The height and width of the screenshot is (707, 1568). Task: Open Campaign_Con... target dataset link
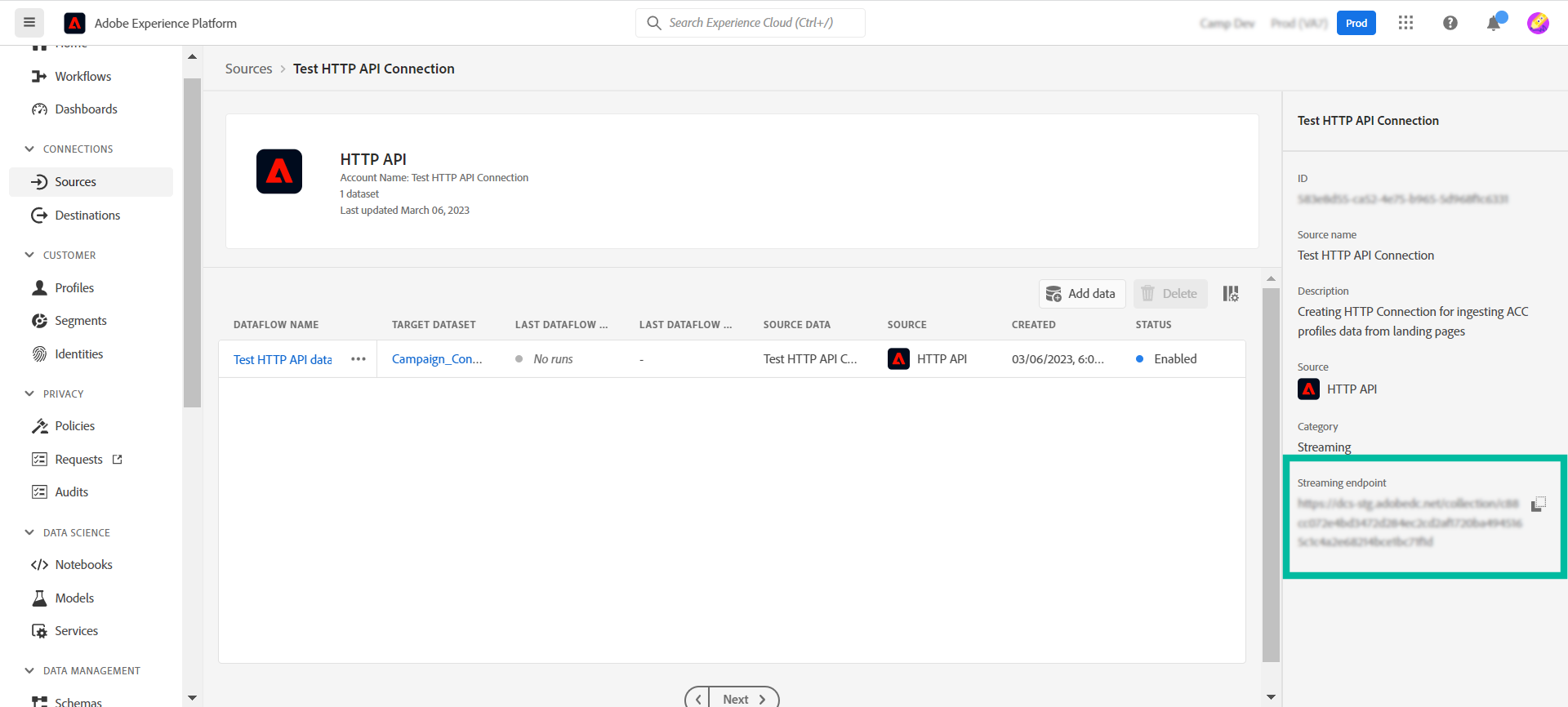click(437, 359)
